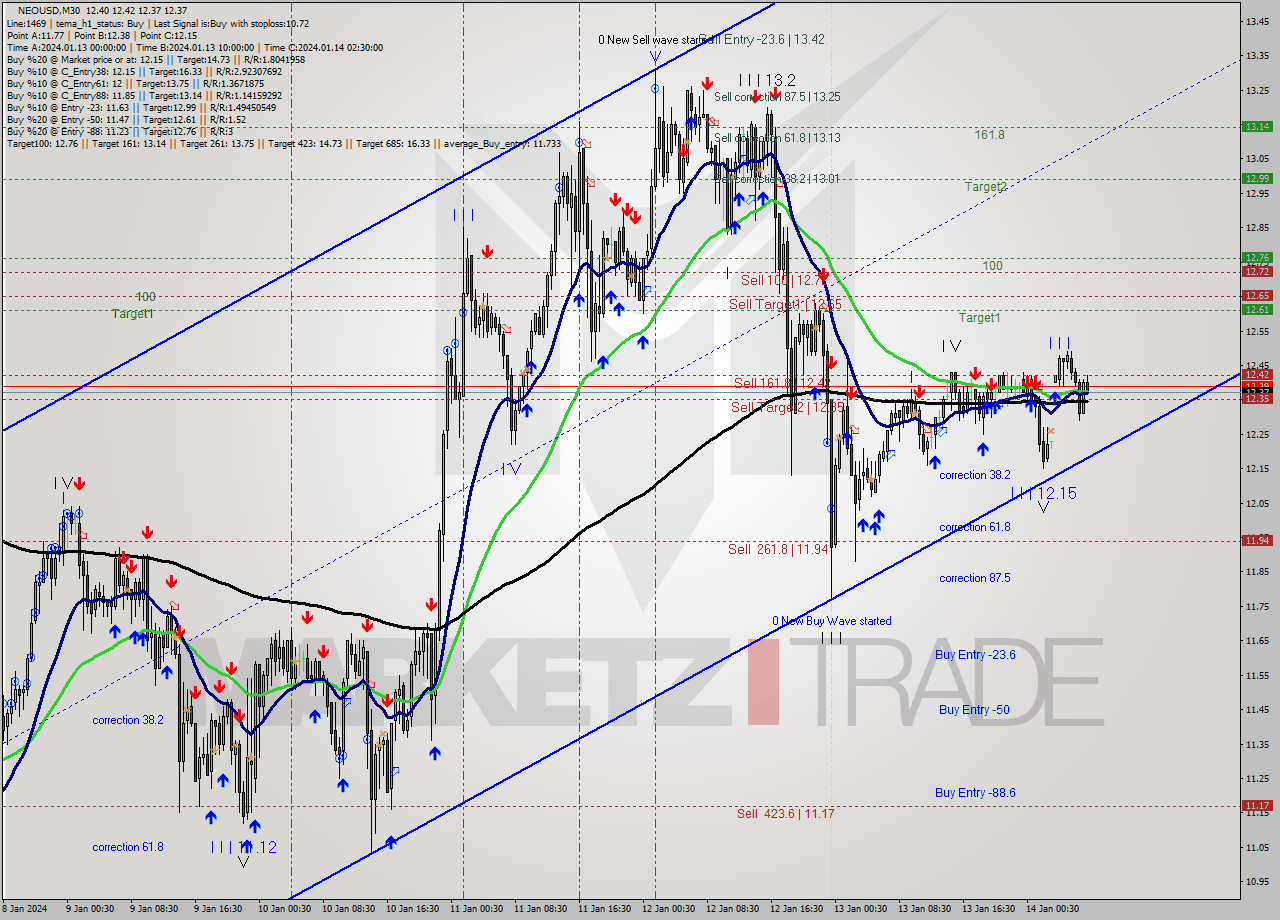Click the 'Sell Target1 | 12.65' label
Screen dimensions: 1280x920
(x=785, y=304)
